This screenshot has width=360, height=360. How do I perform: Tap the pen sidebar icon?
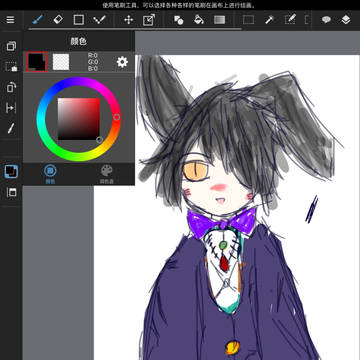pyautogui.click(x=11, y=128)
